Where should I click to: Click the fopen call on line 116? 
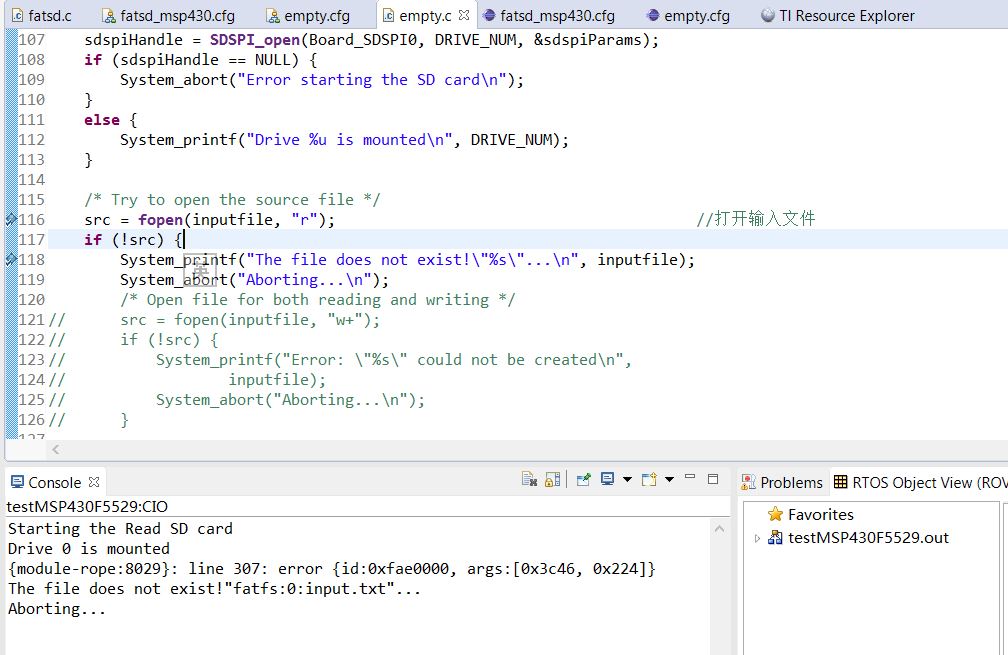tap(161, 220)
